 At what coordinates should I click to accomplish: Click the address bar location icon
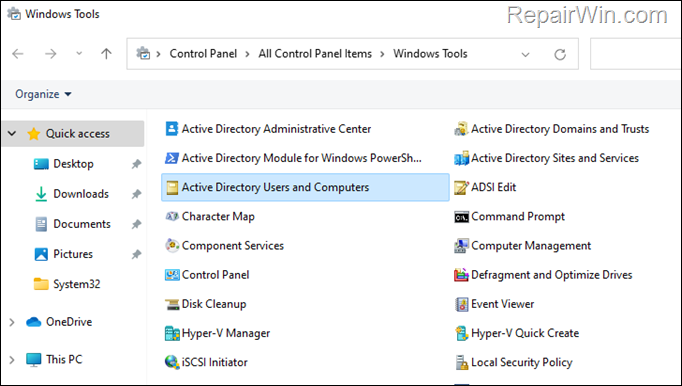pos(143,54)
